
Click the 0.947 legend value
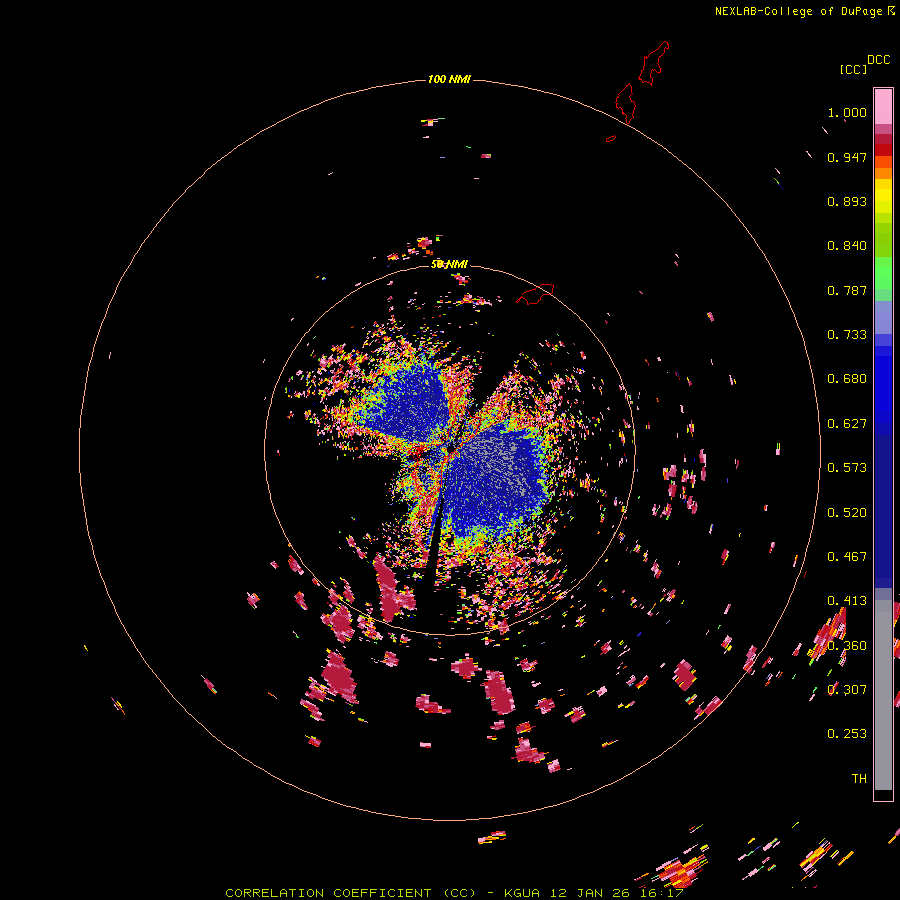(847, 157)
